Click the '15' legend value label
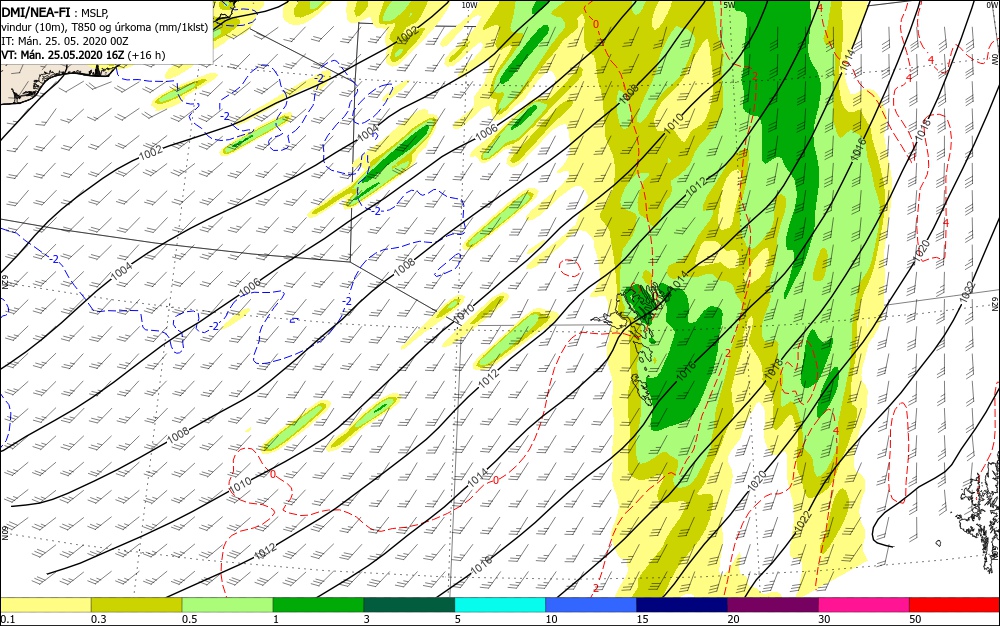The height and width of the screenshot is (626, 1000). pyautogui.click(x=642, y=619)
